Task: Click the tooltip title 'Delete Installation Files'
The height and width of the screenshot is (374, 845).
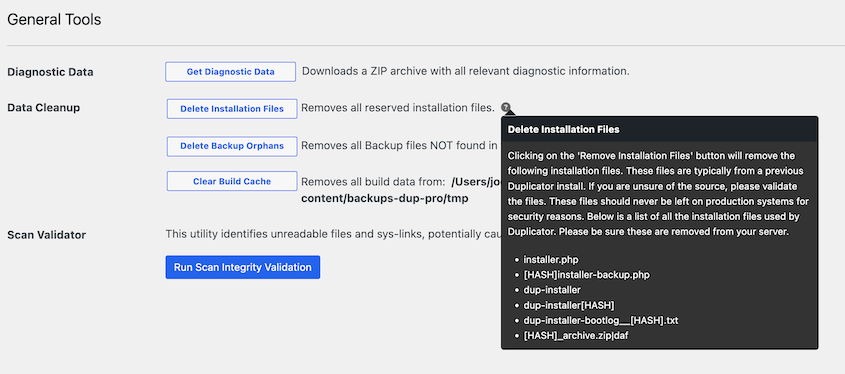Action: [563, 130]
